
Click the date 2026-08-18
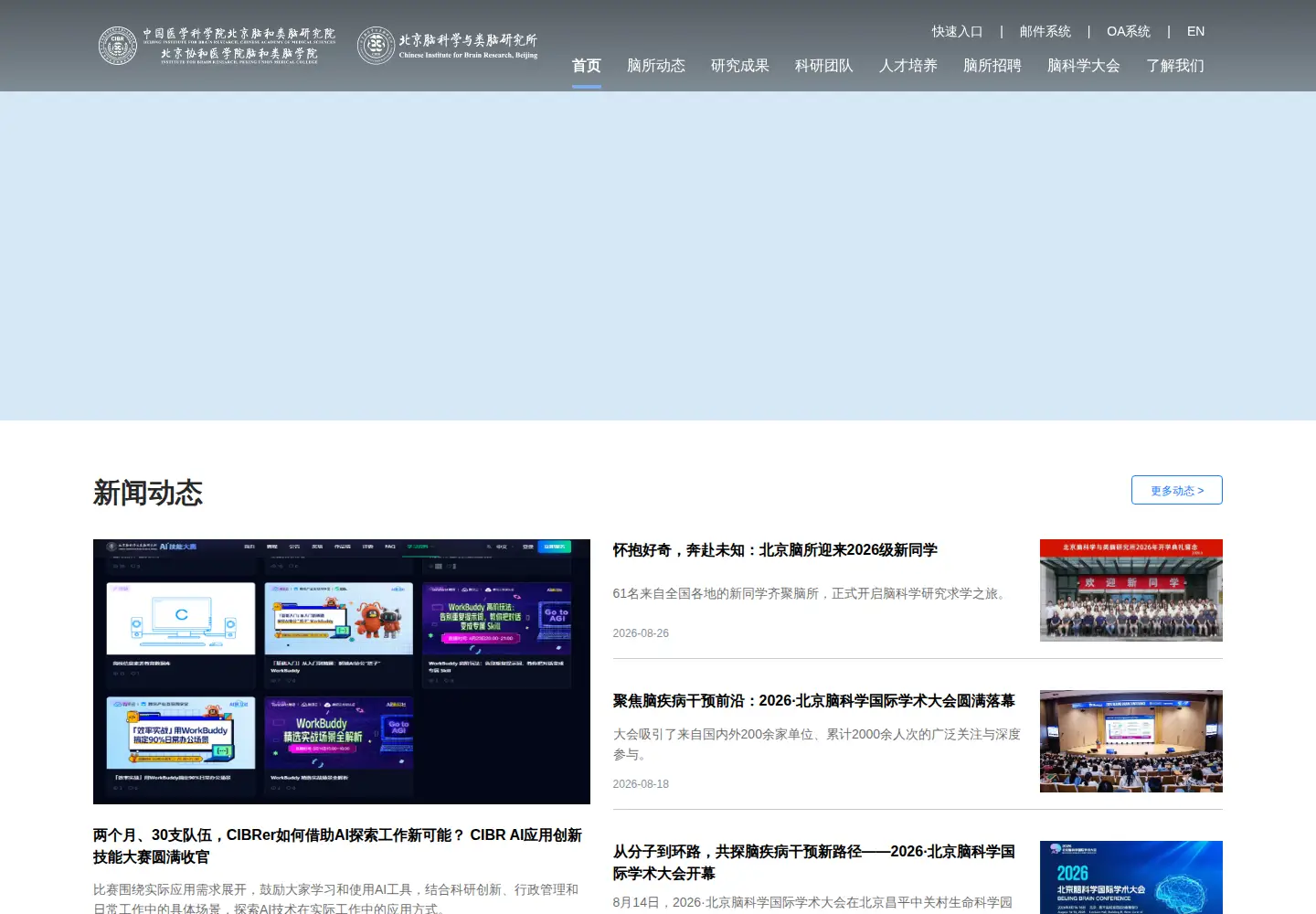click(x=641, y=784)
